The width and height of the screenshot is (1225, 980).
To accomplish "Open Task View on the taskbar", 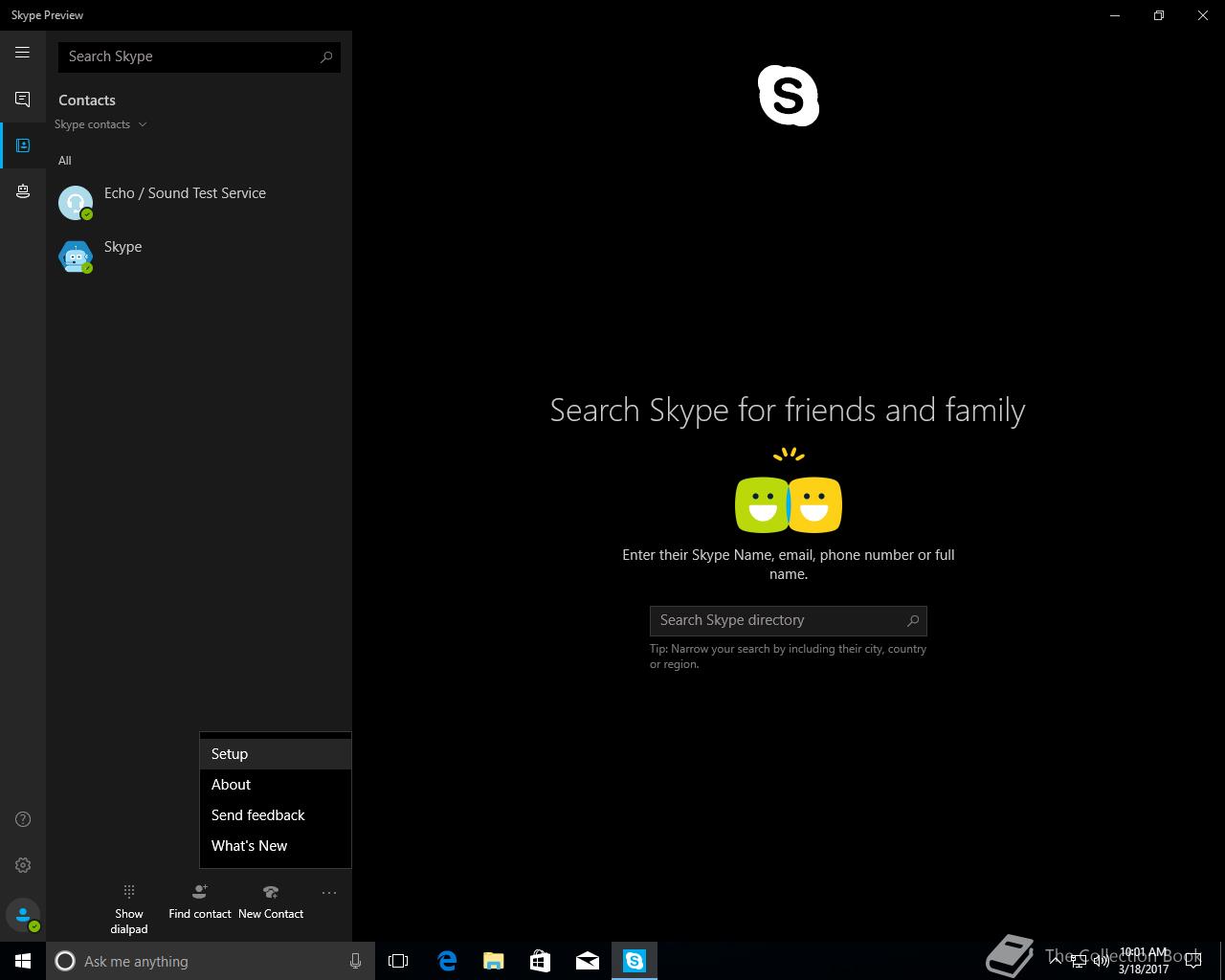I will coord(398,961).
